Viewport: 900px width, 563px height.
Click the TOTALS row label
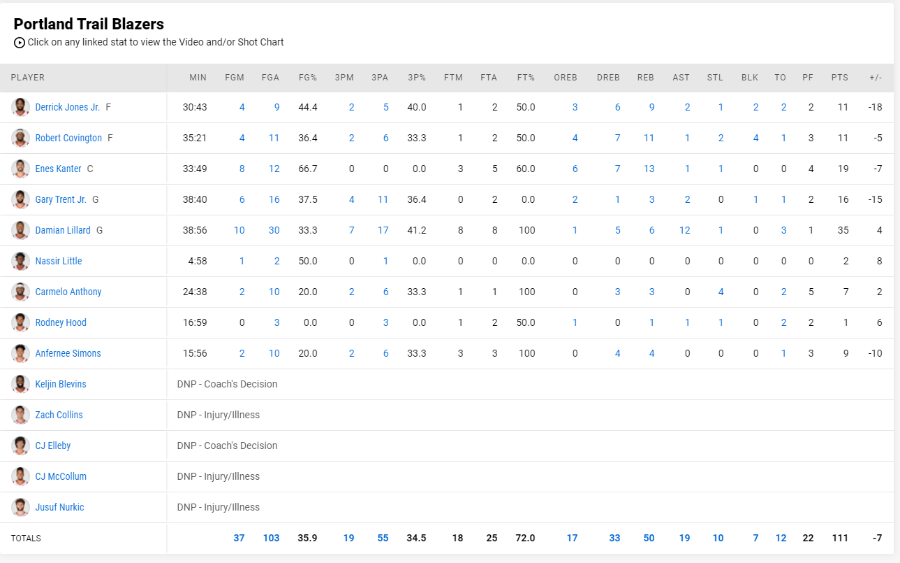[x=26, y=538]
